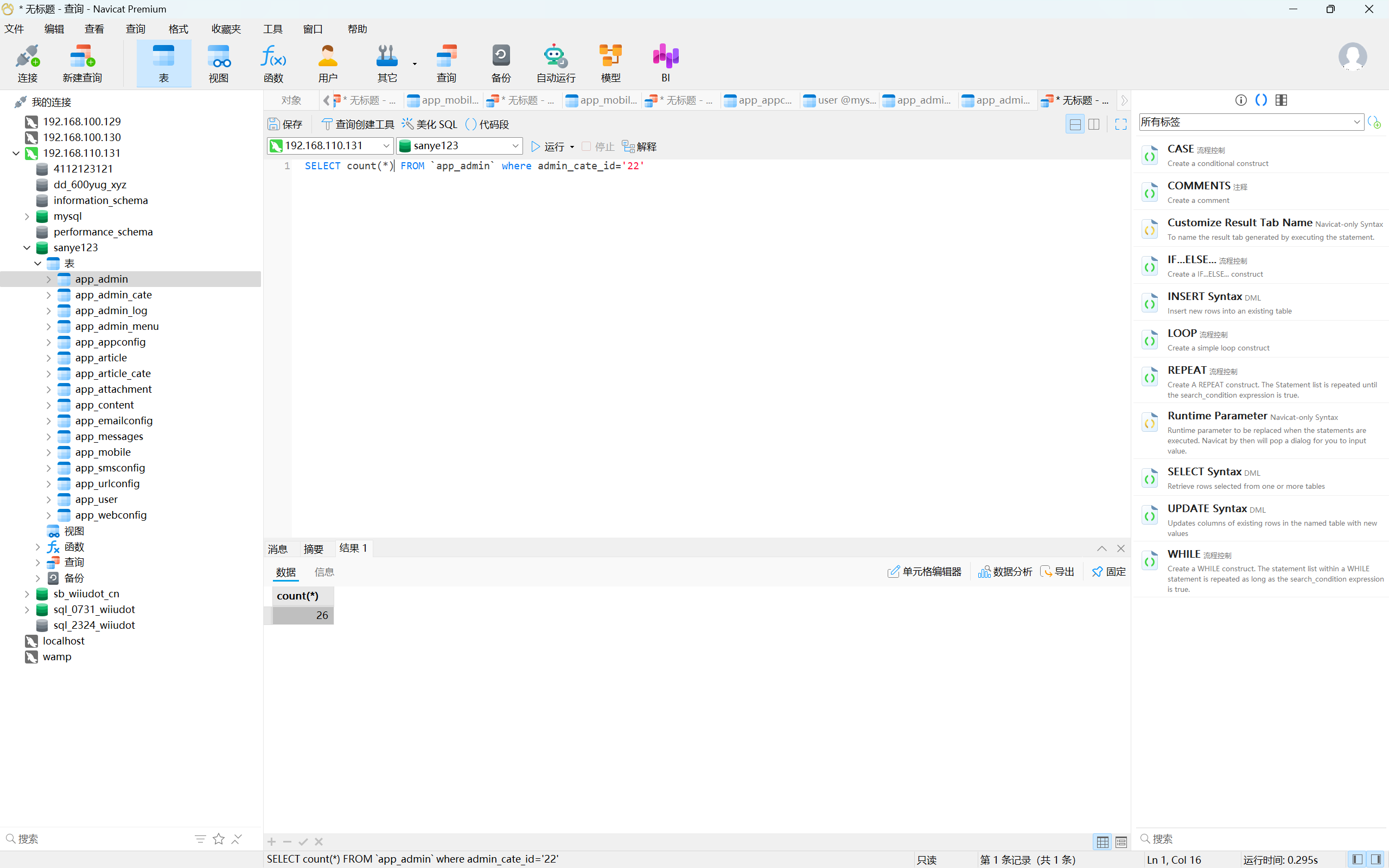Open the Query Builder tool
1389x868 pixels.
[358, 124]
